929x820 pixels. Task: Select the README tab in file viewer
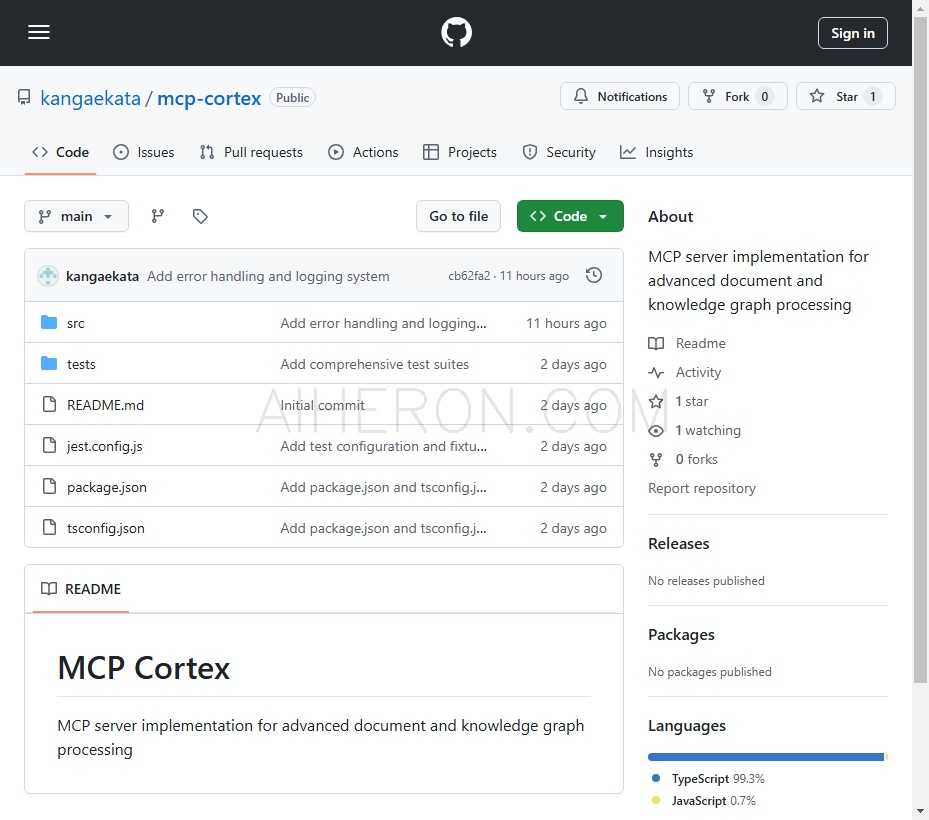[81, 589]
